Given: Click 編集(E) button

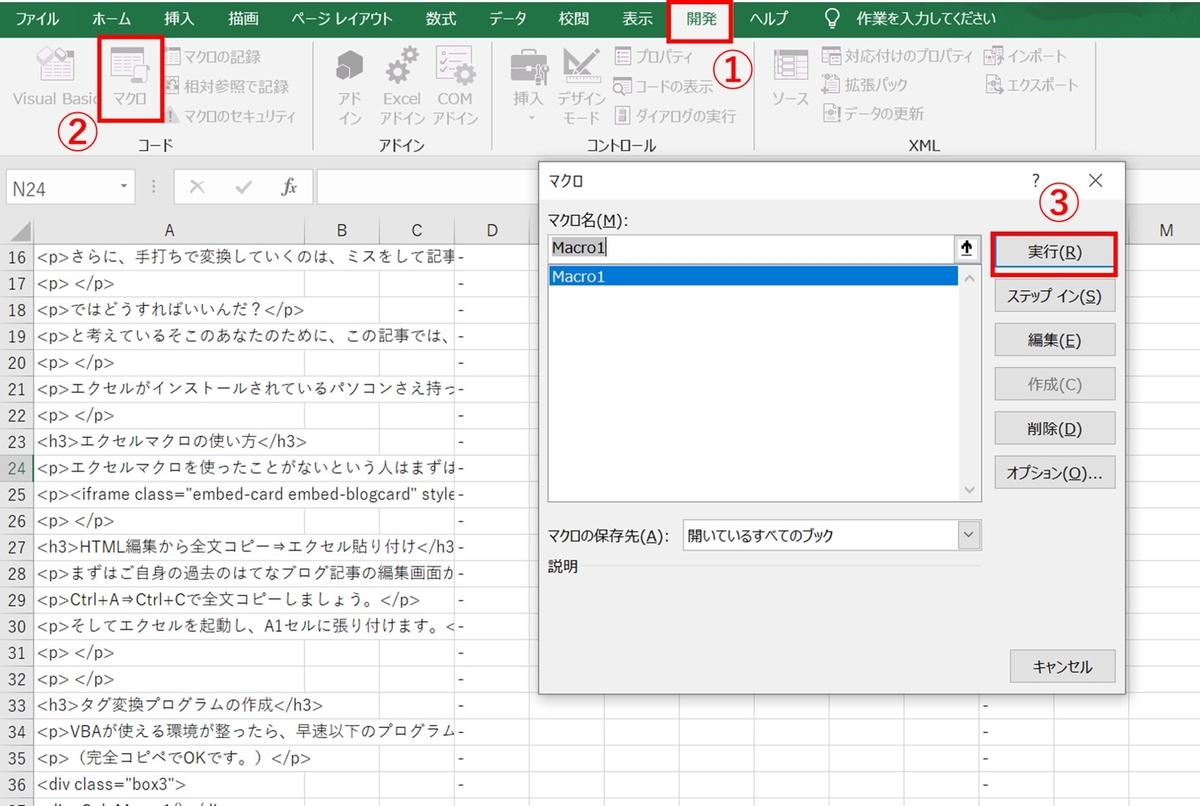Looking at the screenshot, I should click(1054, 340).
